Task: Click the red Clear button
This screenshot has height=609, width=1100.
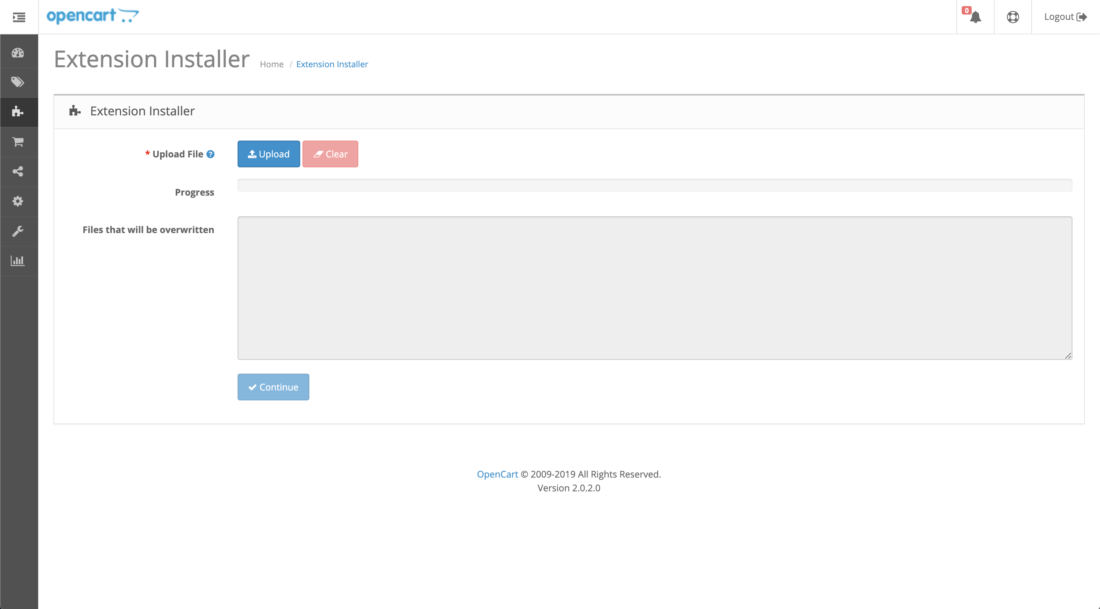Action: [x=330, y=154]
